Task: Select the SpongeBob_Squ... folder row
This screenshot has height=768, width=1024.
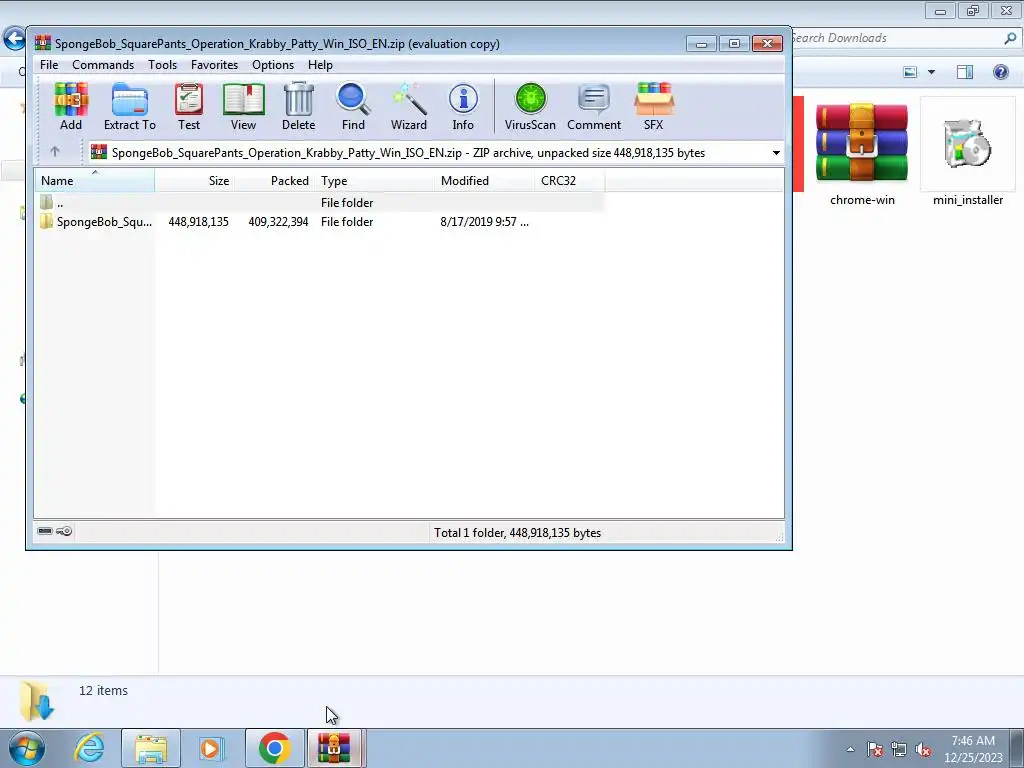Action: click(320, 221)
